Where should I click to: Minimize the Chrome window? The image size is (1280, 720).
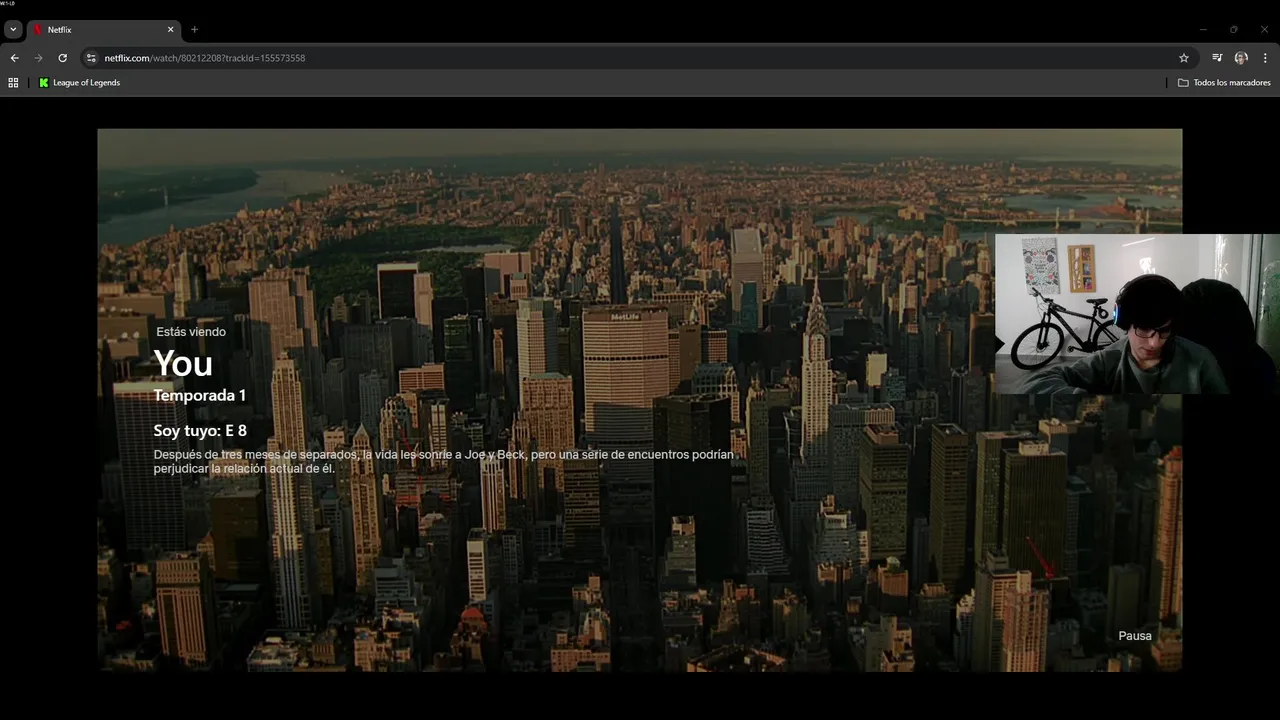point(1203,30)
